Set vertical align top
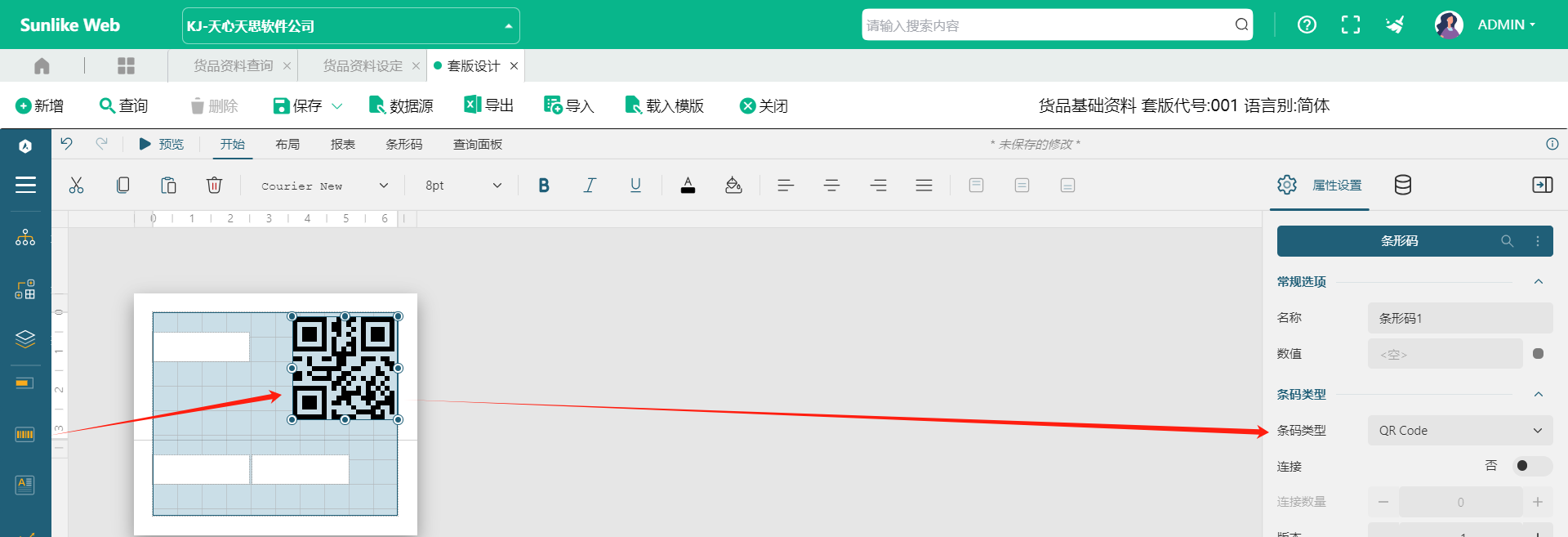Screen dimensions: 1568x537 pyautogui.click(x=976, y=186)
